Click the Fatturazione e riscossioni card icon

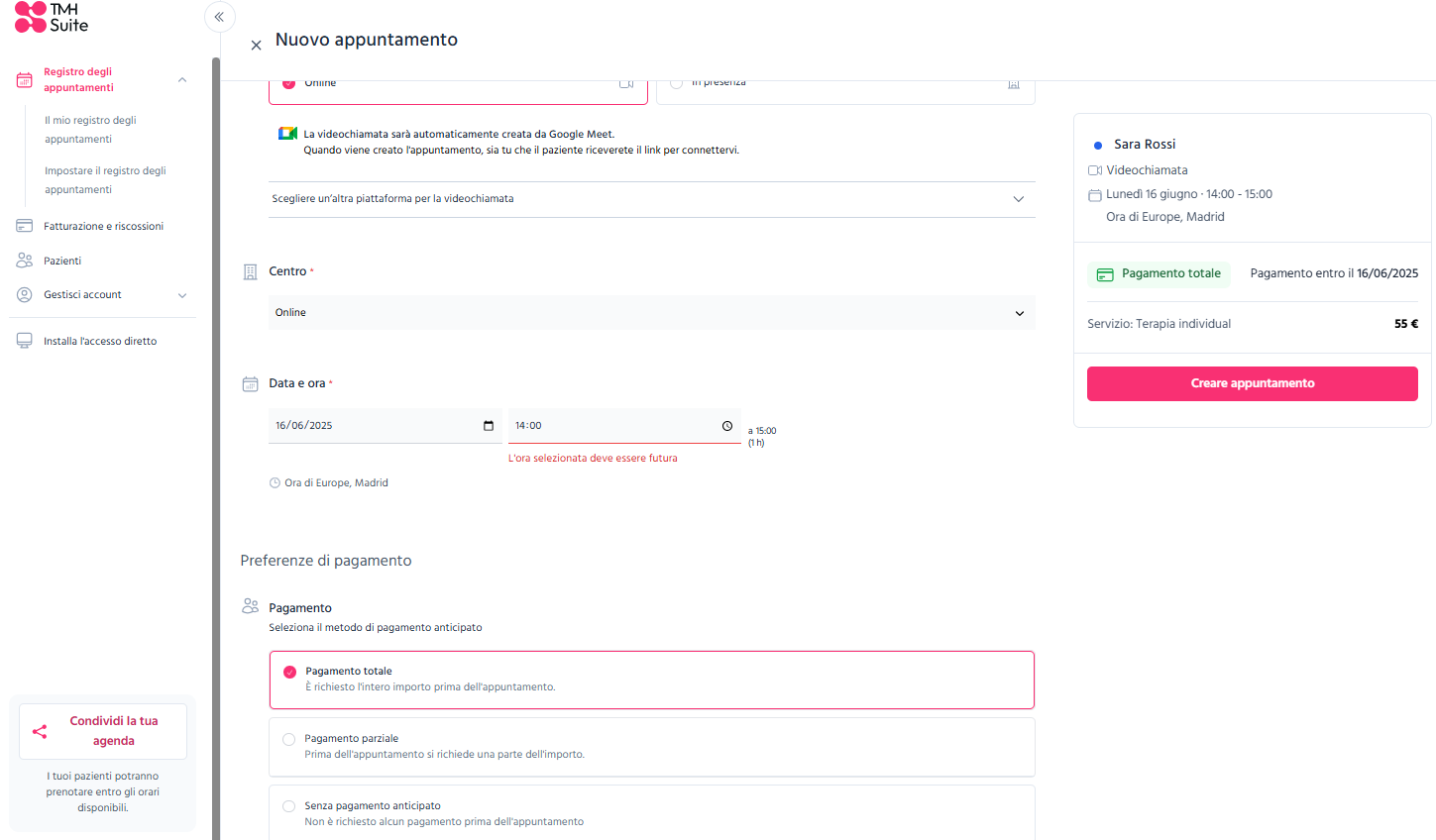point(25,226)
